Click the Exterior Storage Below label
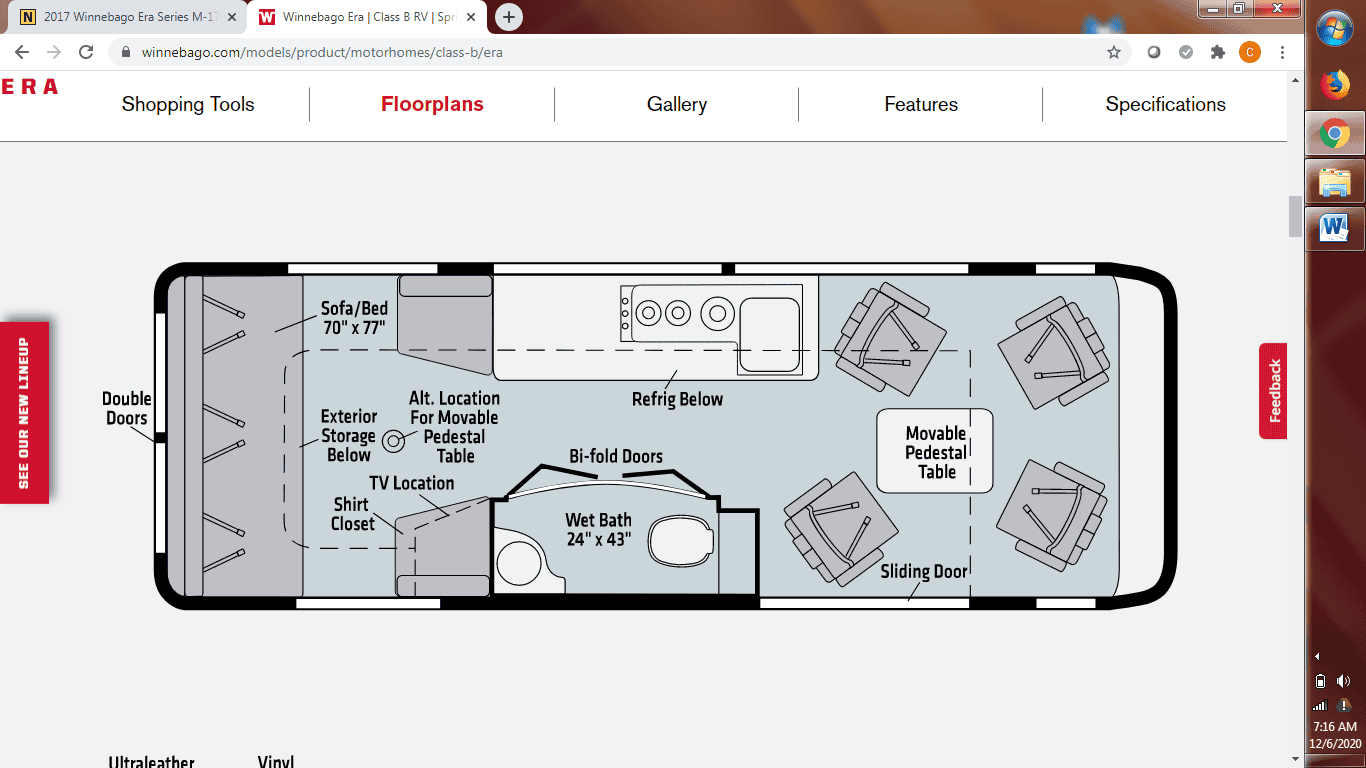Viewport: 1366px width, 768px height. (348, 436)
